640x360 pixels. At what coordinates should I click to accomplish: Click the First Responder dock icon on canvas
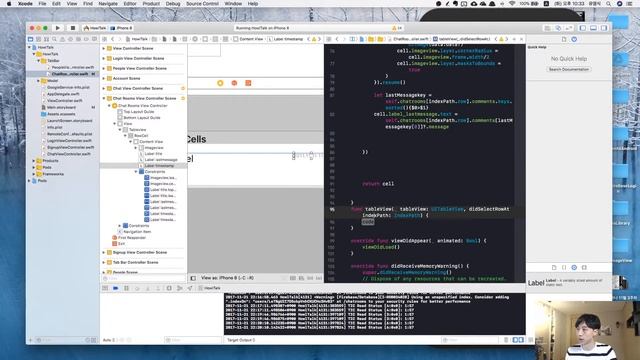[234, 83]
